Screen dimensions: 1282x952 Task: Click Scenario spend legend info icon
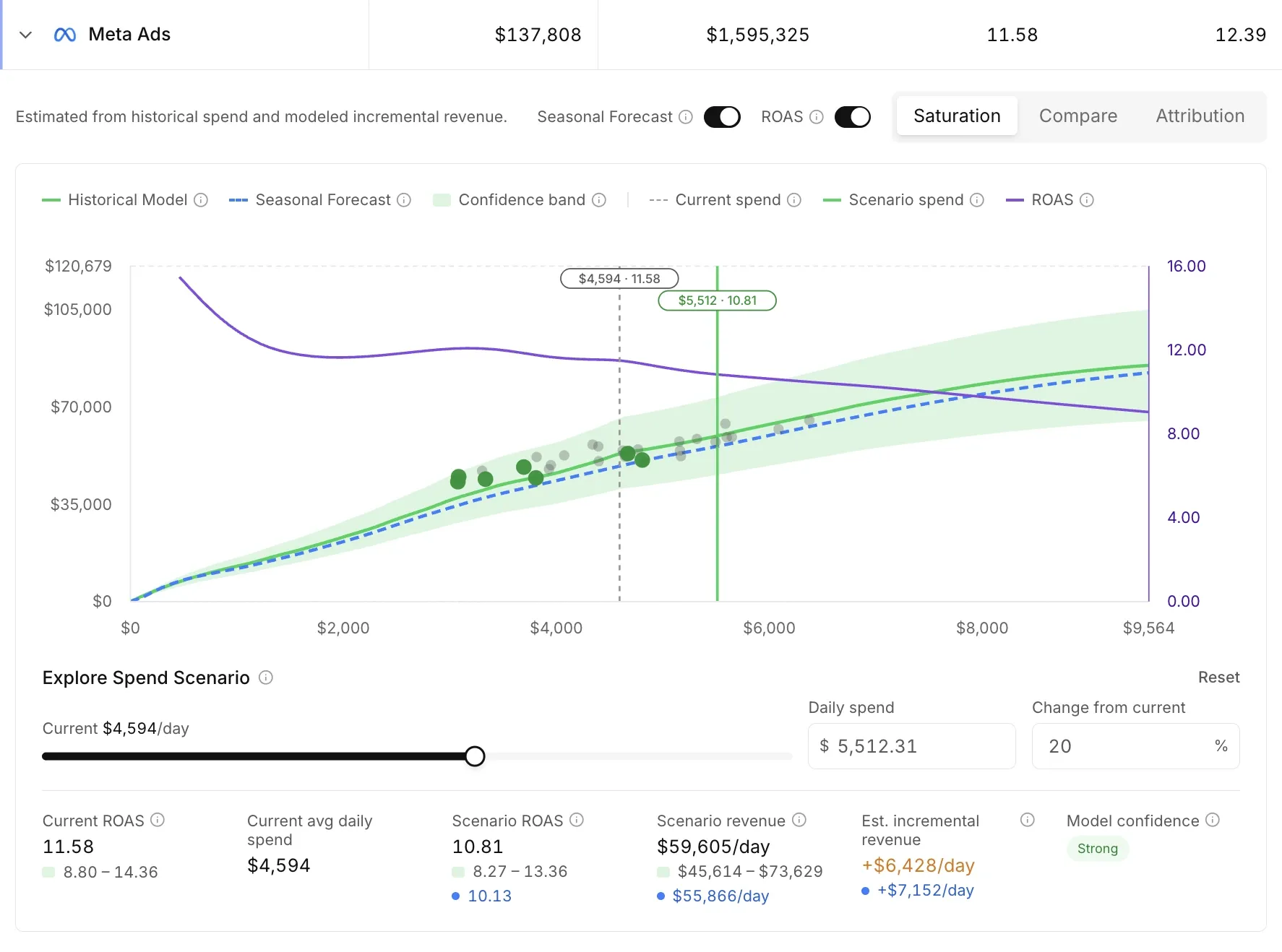tap(977, 200)
